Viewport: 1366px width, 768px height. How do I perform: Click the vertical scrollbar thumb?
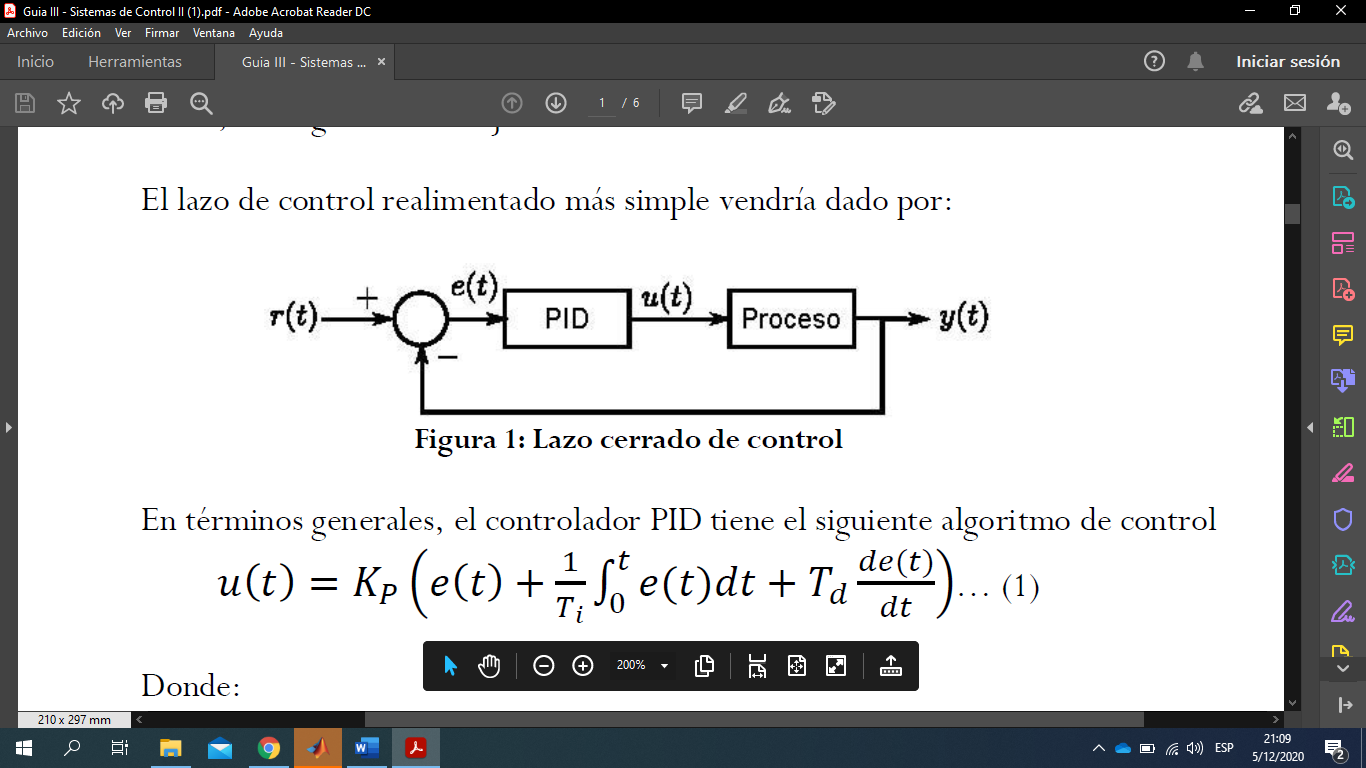[x=1292, y=213]
